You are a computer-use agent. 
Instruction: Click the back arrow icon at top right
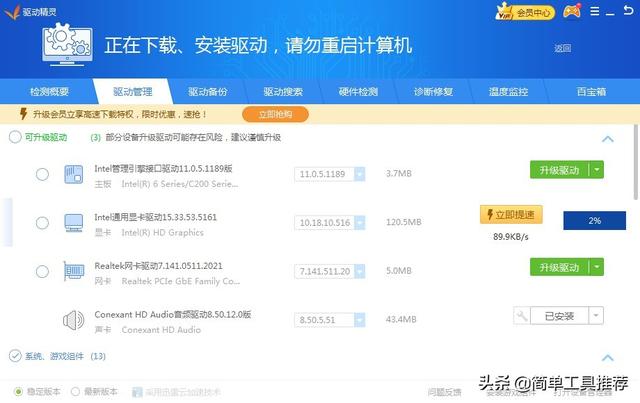click(x=629, y=10)
